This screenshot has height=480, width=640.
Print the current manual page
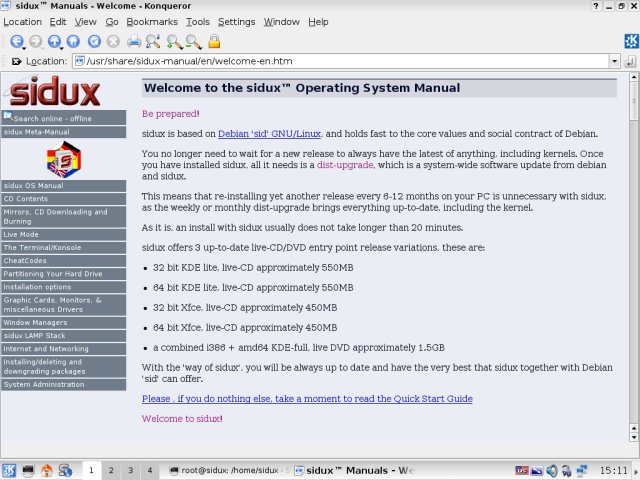pyautogui.click(x=133, y=42)
